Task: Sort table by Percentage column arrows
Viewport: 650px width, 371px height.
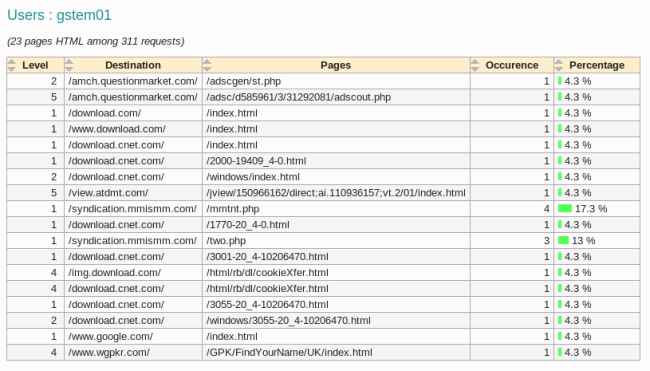Action: [x=559, y=65]
